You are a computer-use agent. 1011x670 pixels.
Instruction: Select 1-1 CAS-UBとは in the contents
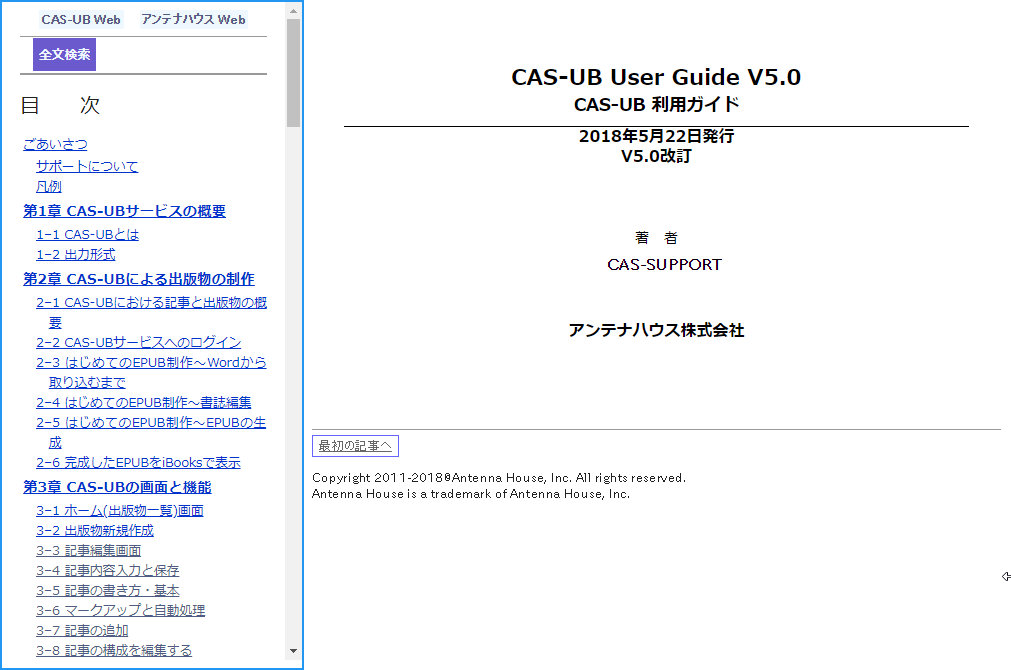pos(88,235)
